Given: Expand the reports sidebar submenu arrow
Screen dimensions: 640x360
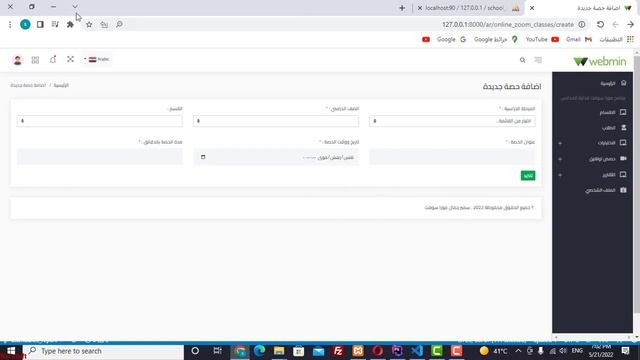Looking at the screenshot, I should tap(560, 175).
